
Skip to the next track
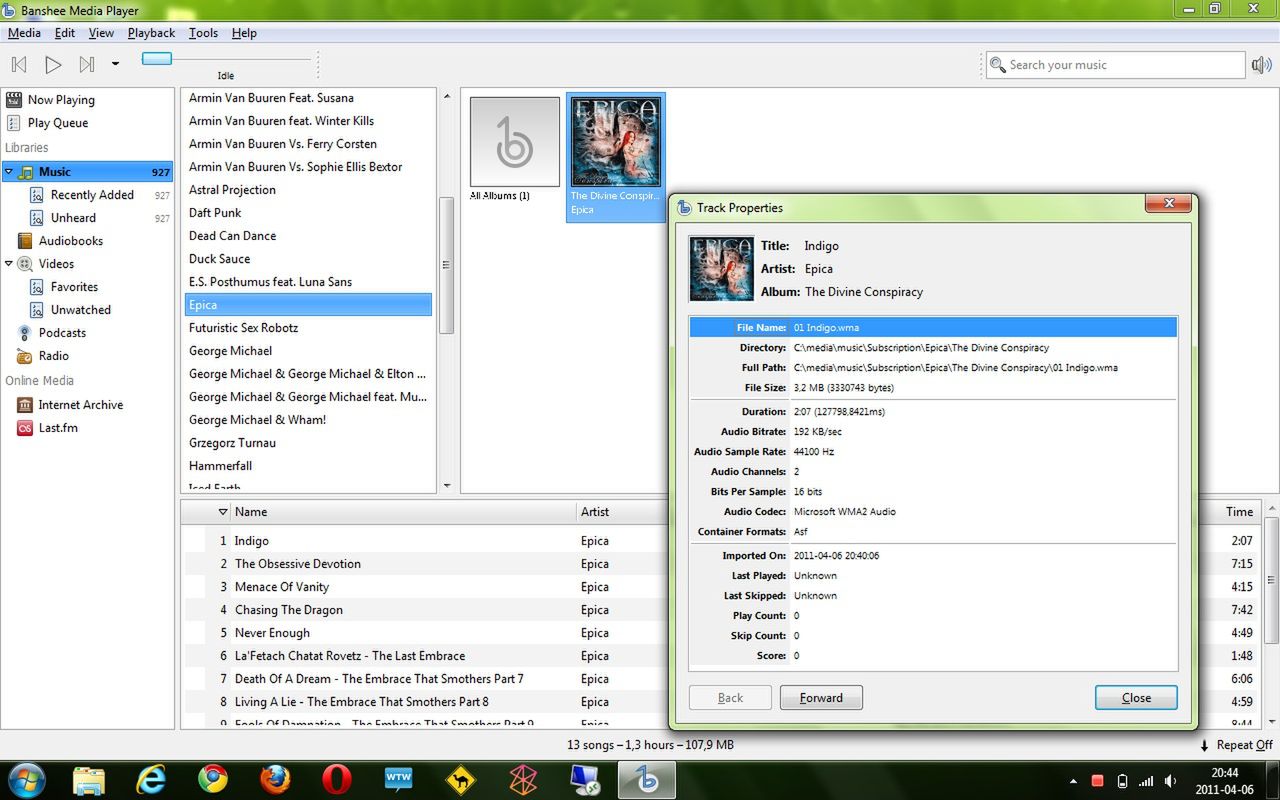click(87, 64)
